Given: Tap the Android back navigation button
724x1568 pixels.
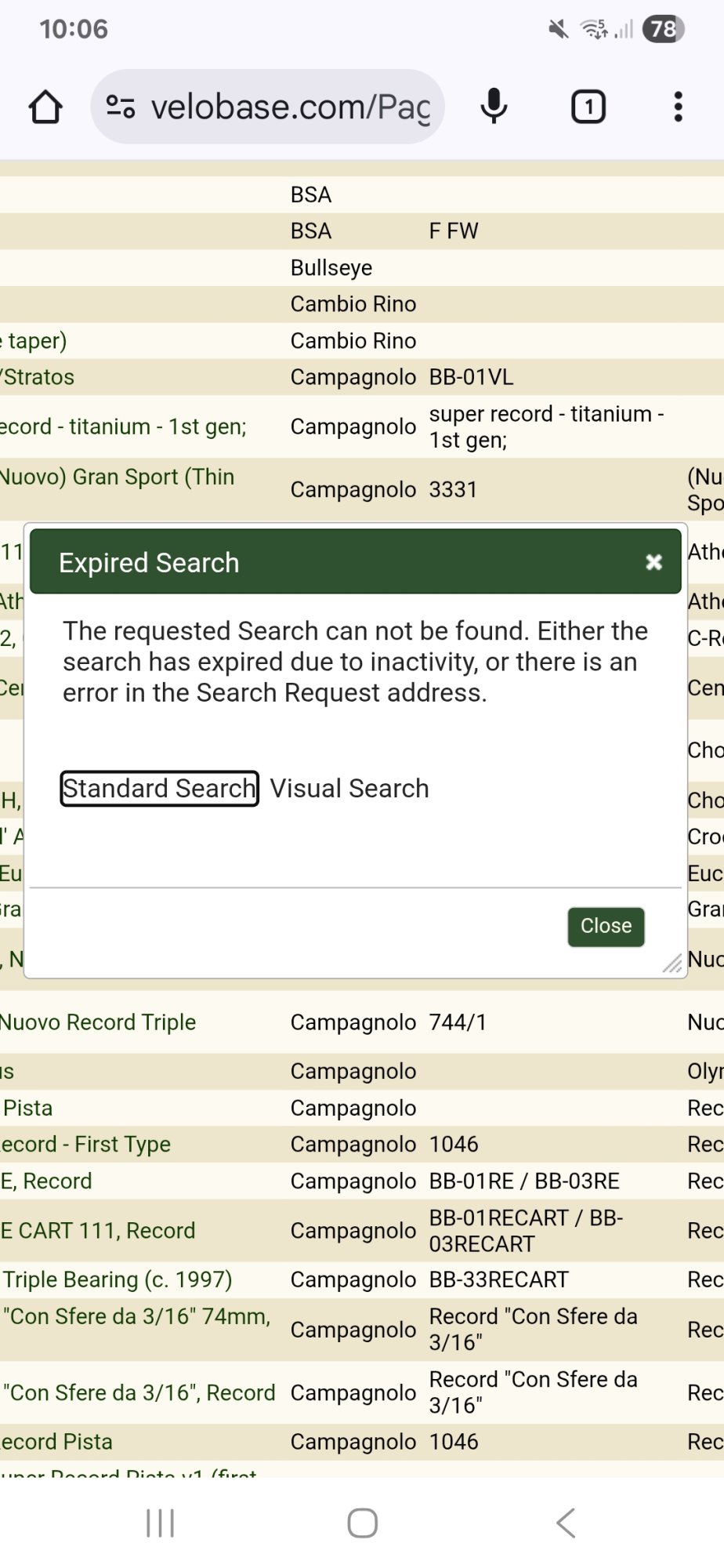Looking at the screenshot, I should [x=565, y=1523].
